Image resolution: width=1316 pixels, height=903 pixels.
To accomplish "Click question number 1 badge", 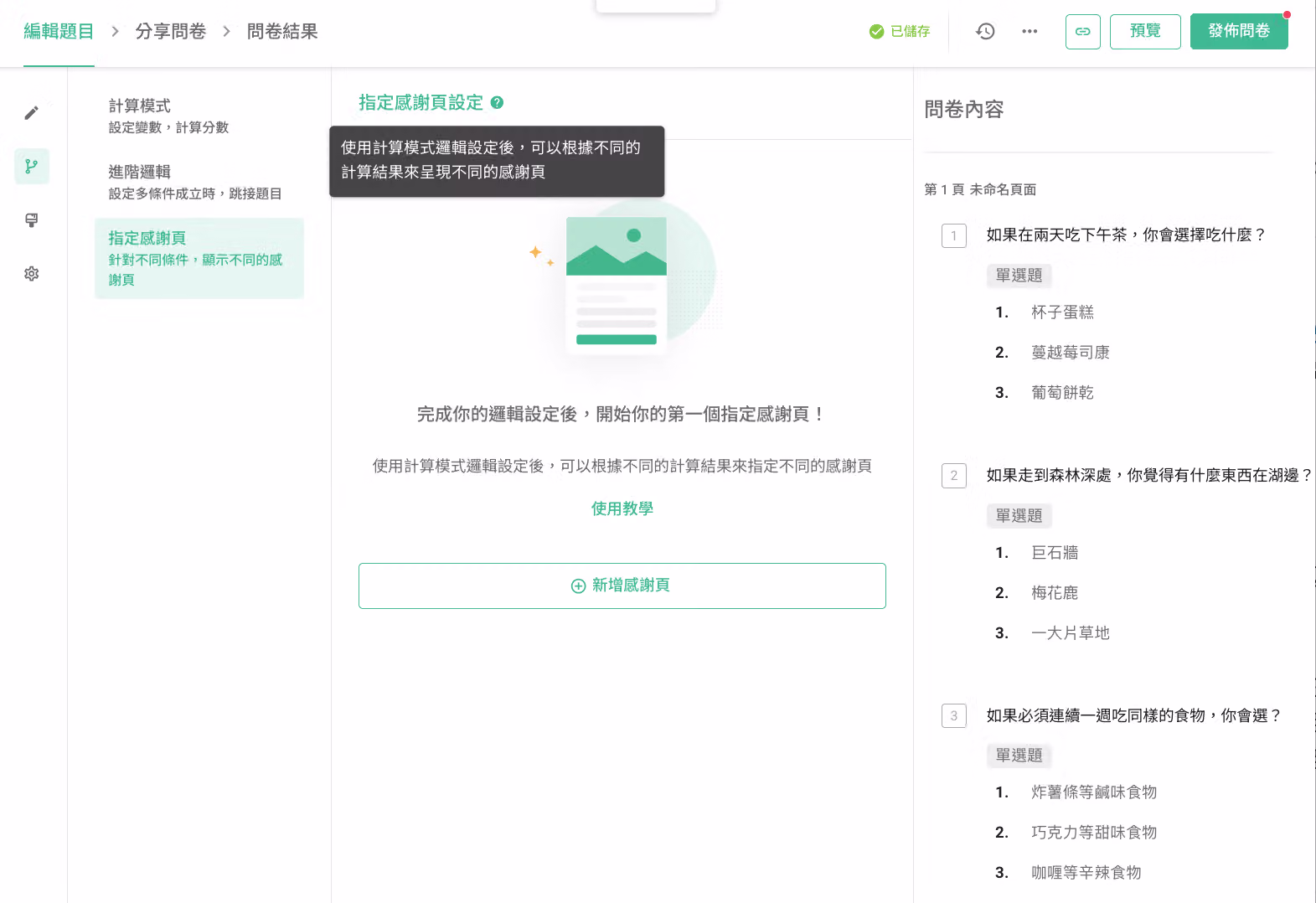I will (x=954, y=235).
